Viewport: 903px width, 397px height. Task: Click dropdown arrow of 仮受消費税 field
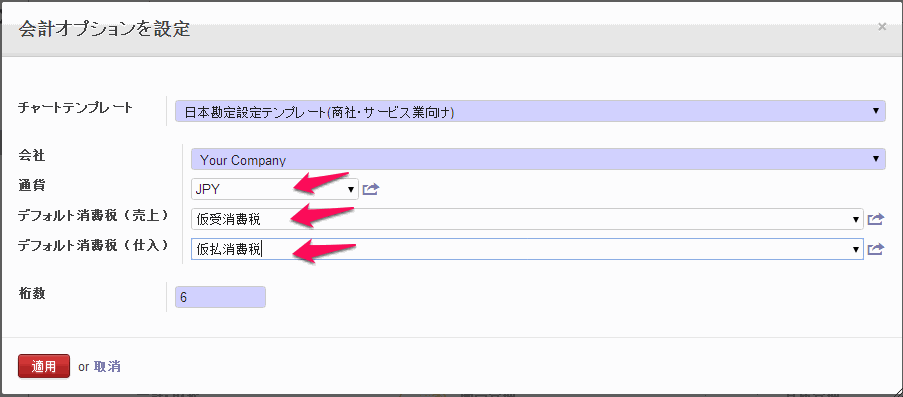point(856,219)
